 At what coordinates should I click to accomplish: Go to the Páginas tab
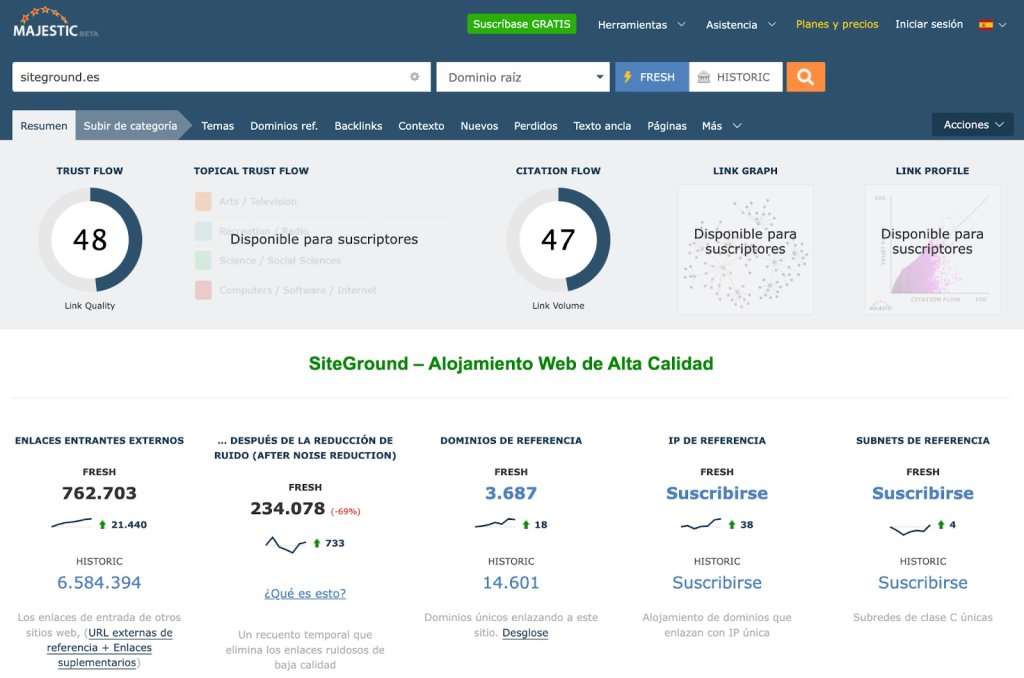tap(667, 126)
